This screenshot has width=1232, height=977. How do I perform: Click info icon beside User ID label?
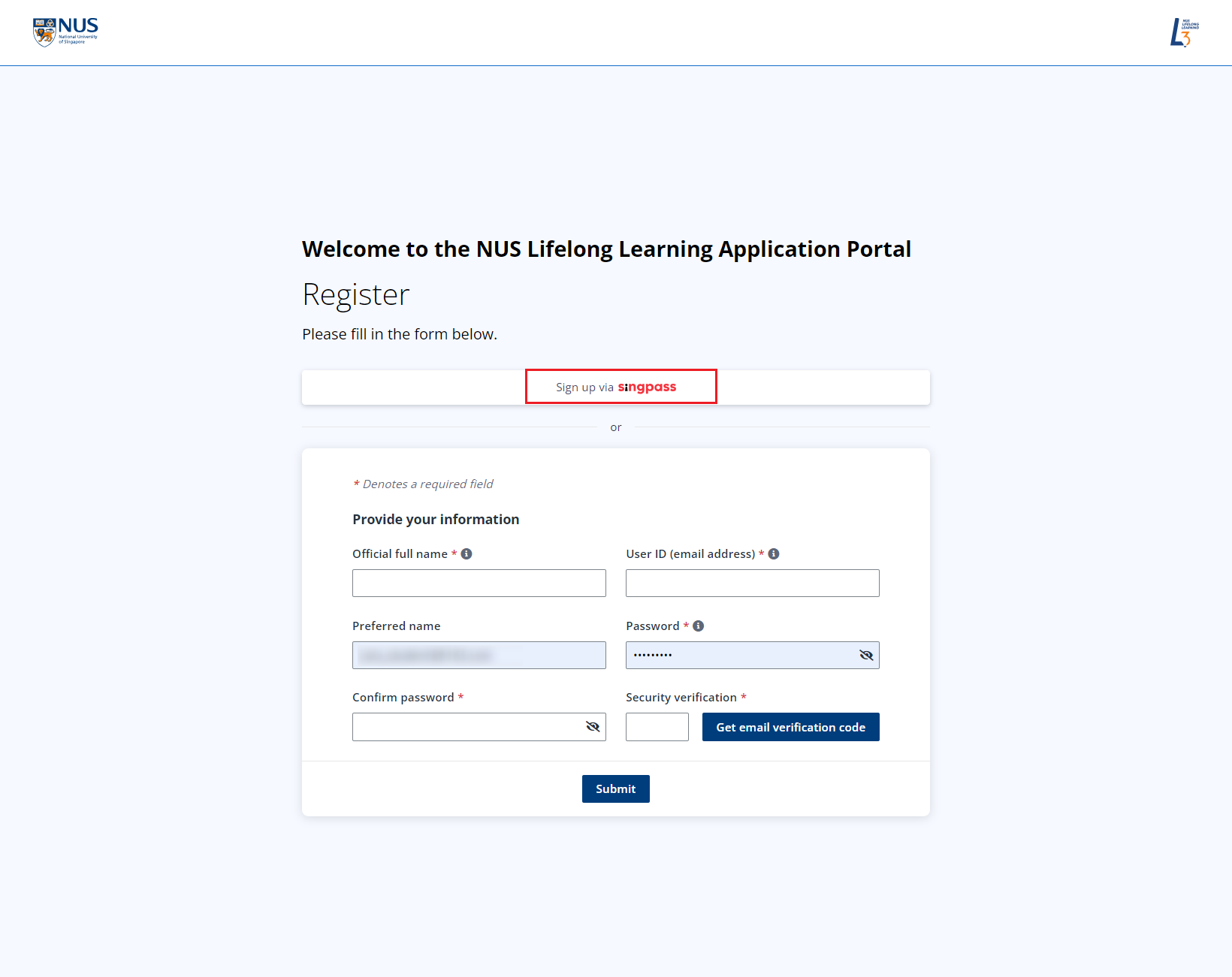[774, 553]
